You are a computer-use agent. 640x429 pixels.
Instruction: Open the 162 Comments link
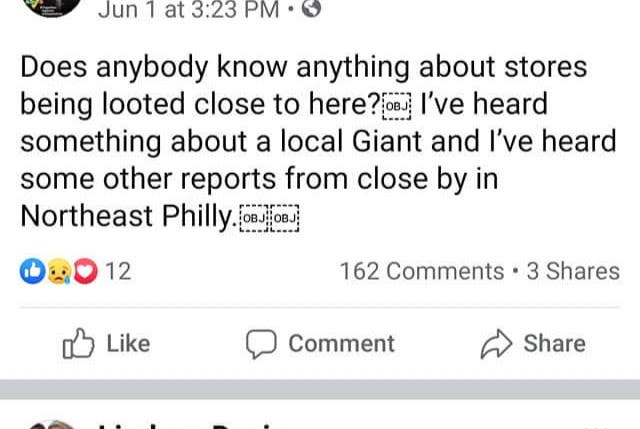point(422,271)
